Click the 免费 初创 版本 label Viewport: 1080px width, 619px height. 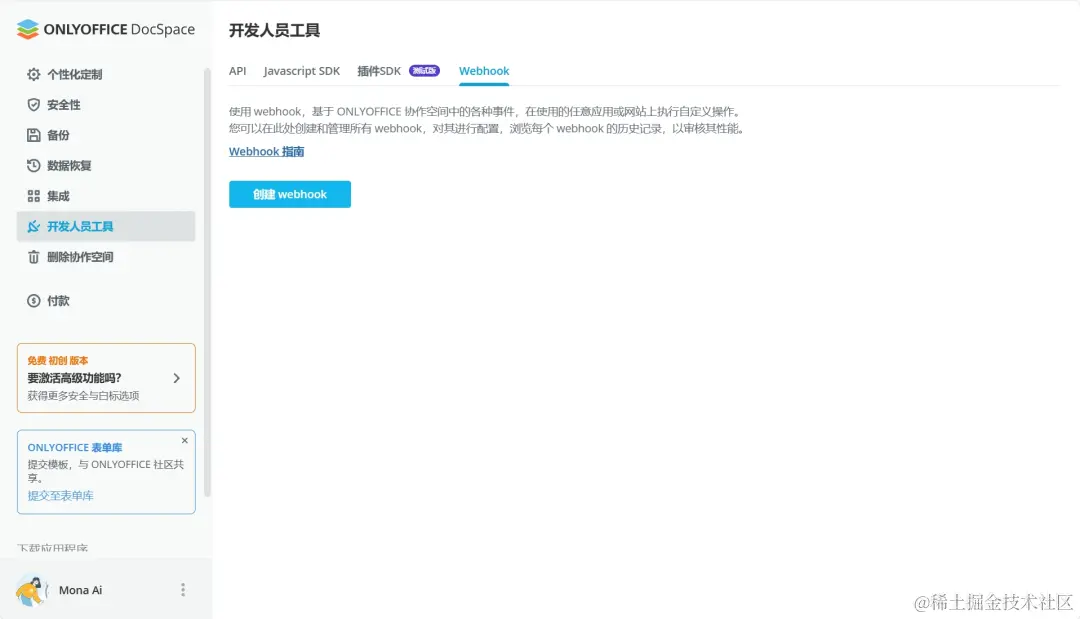click(58, 360)
